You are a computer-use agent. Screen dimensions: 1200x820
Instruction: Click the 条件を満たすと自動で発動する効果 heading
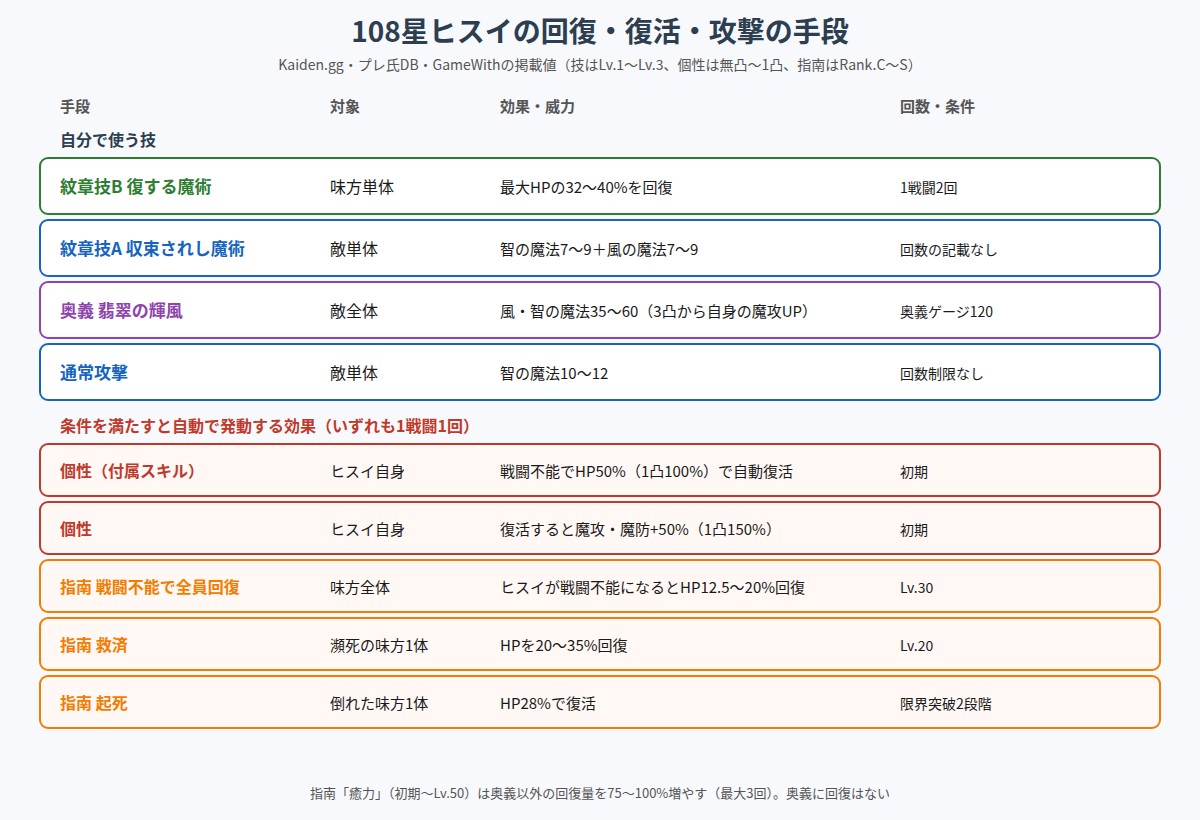click(x=266, y=426)
